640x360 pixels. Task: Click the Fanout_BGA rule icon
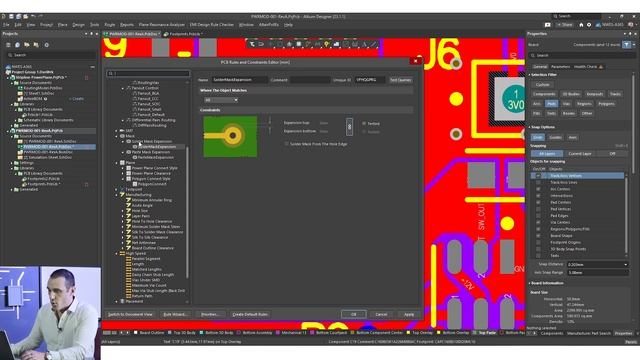tap(135, 93)
